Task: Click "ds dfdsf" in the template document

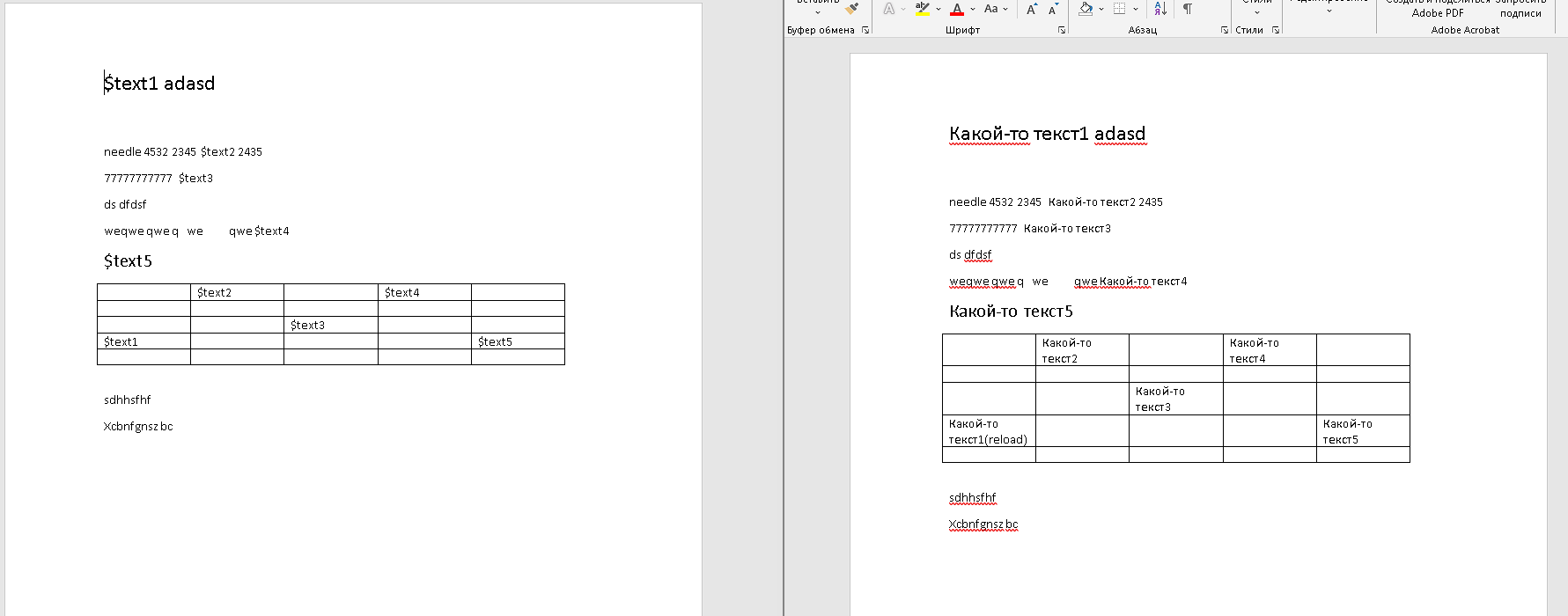Action: coord(125,205)
